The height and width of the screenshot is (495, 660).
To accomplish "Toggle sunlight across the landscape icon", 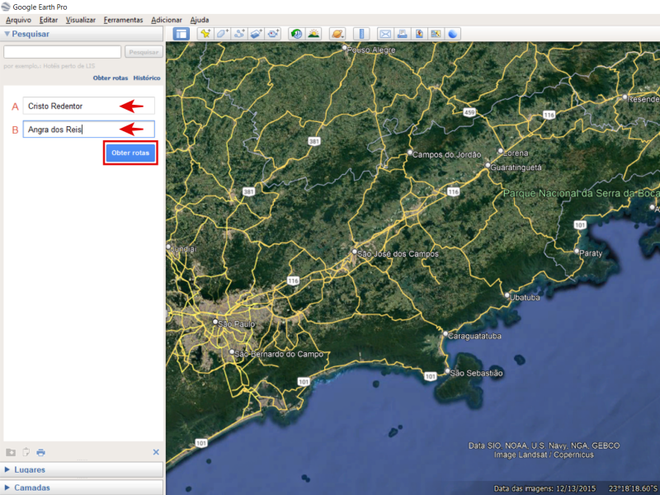I will tap(314, 34).
